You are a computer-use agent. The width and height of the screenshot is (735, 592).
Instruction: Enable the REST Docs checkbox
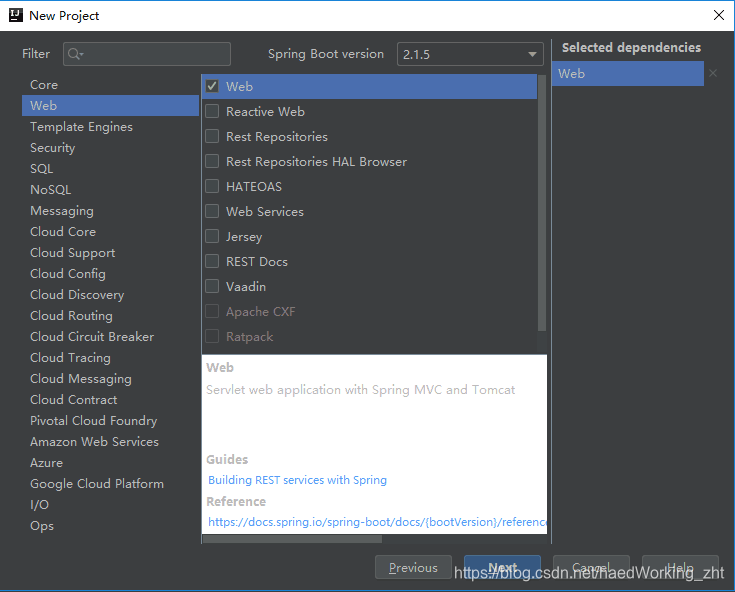click(x=212, y=262)
